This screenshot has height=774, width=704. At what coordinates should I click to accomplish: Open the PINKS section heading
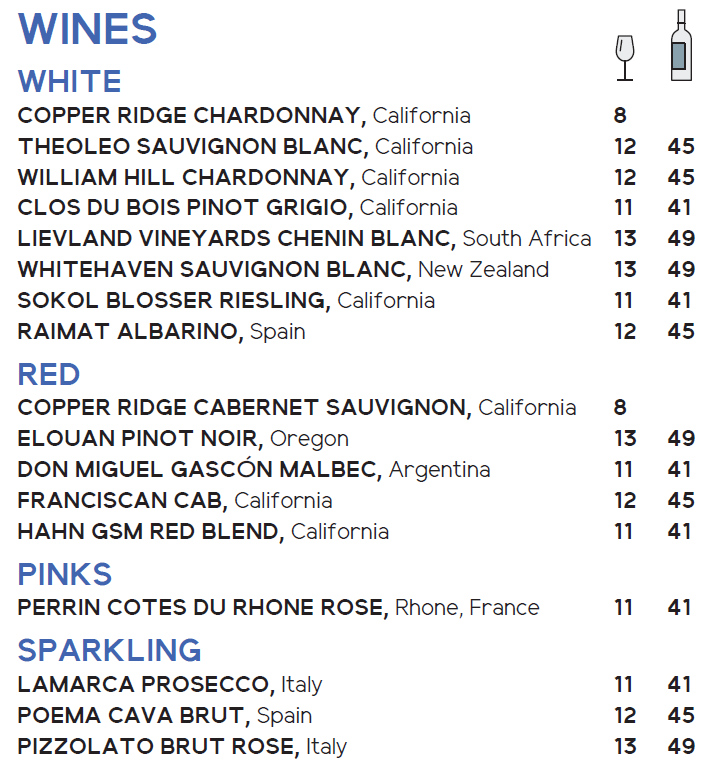[x=65, y=574]
